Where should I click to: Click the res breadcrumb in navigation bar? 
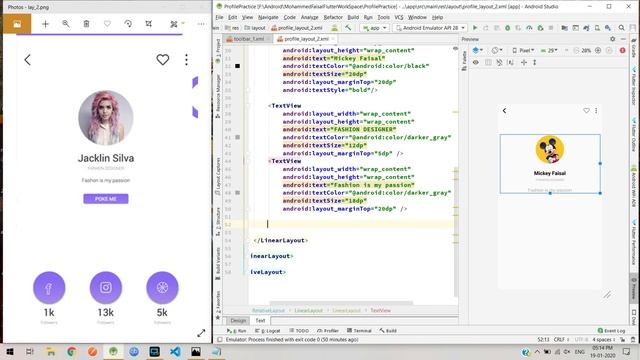point(232,28)
